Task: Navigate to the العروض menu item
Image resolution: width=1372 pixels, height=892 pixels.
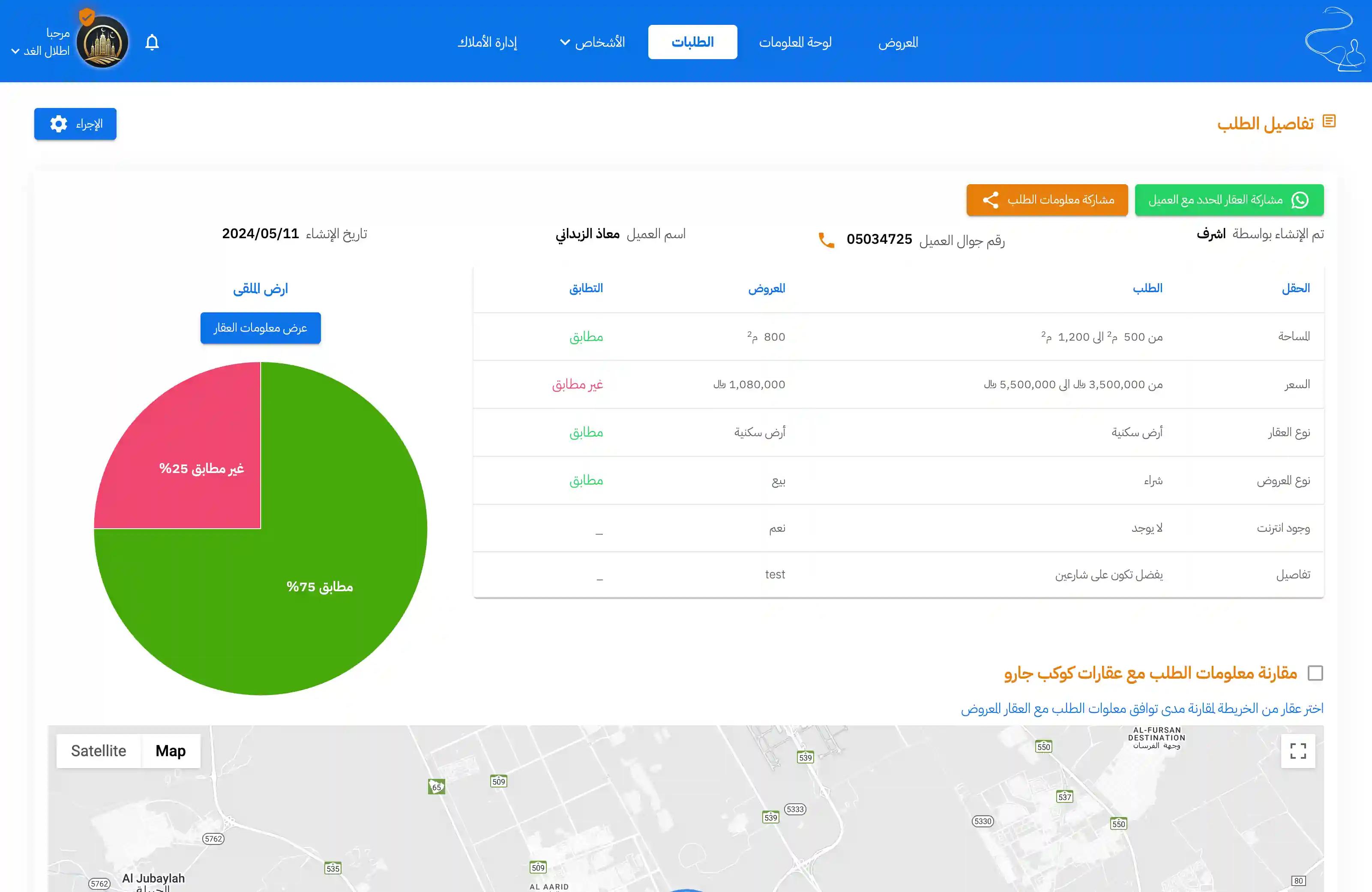Action: (x=898, y=42)
